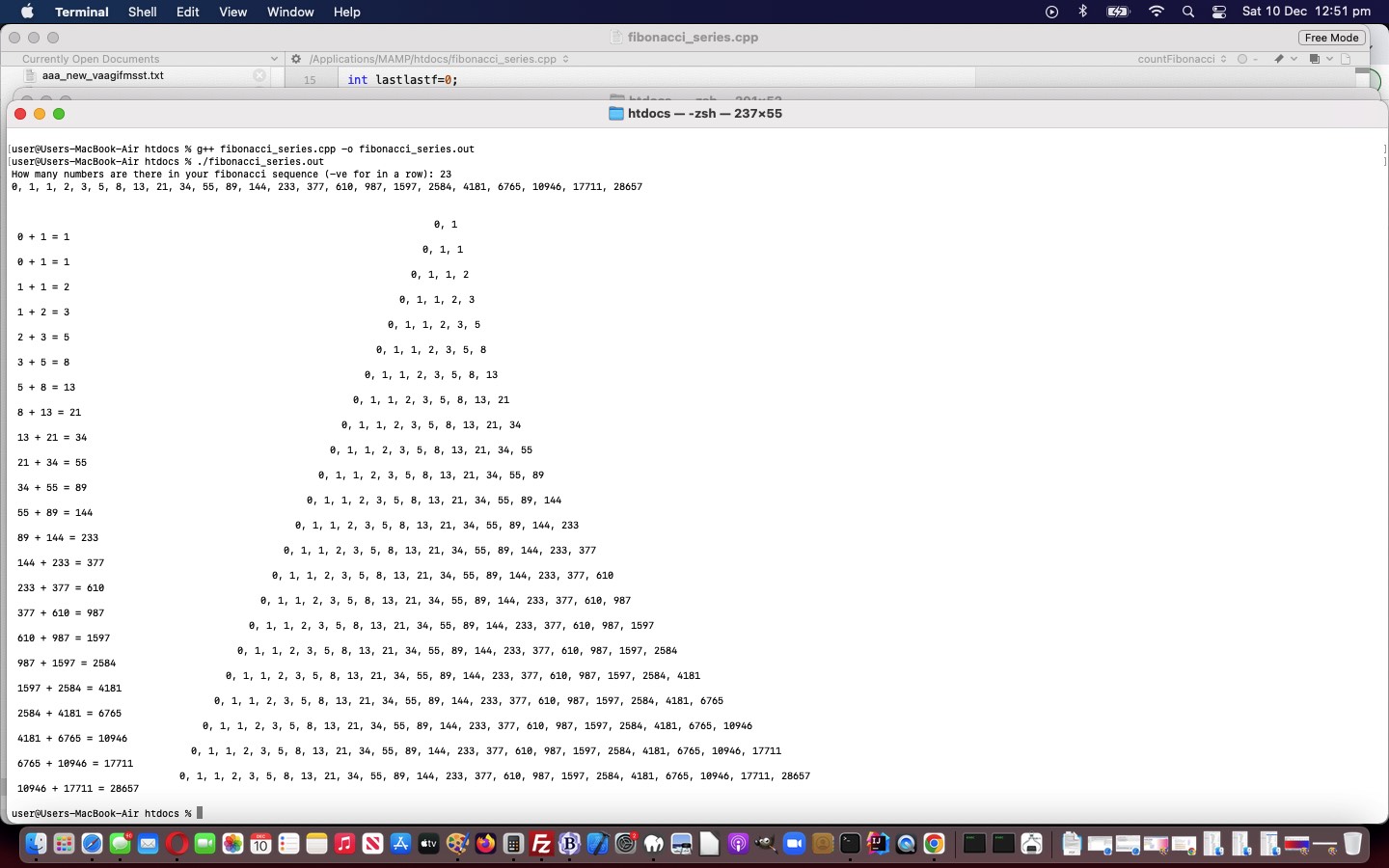Launch Firefox from the dock
This screenshot has width=1389, height=868.
click(485, 845)
